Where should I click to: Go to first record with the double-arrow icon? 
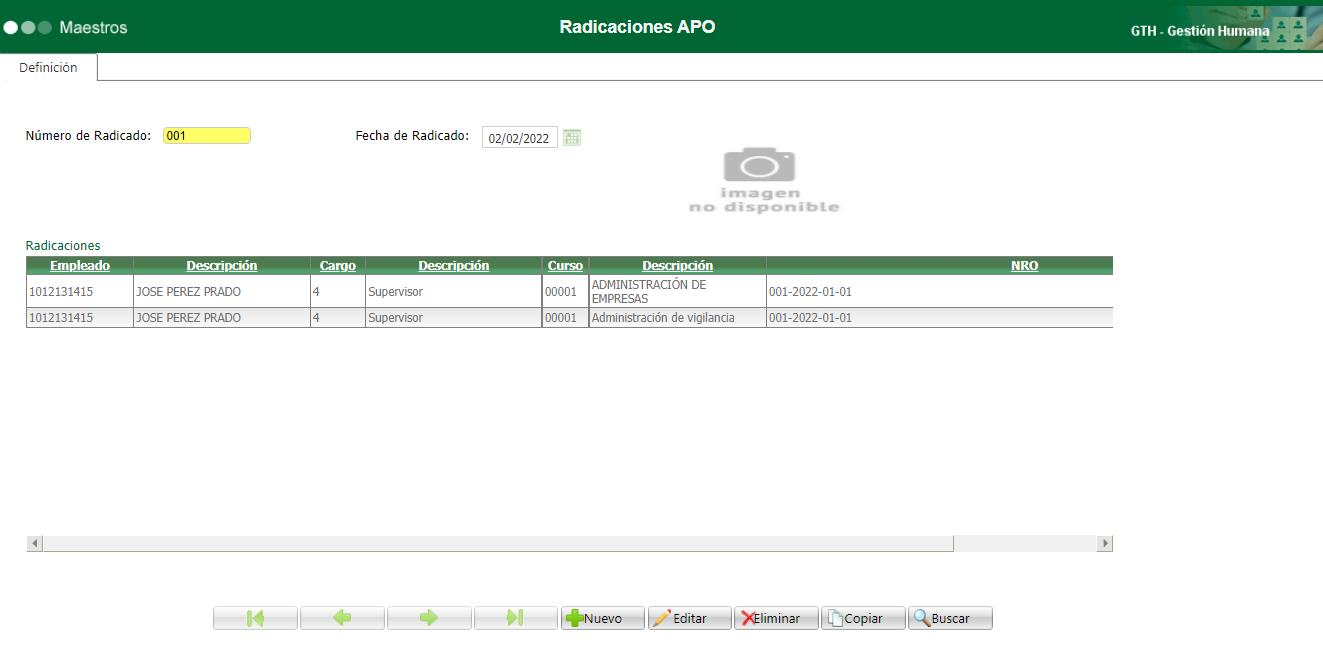tap(255, 617)
